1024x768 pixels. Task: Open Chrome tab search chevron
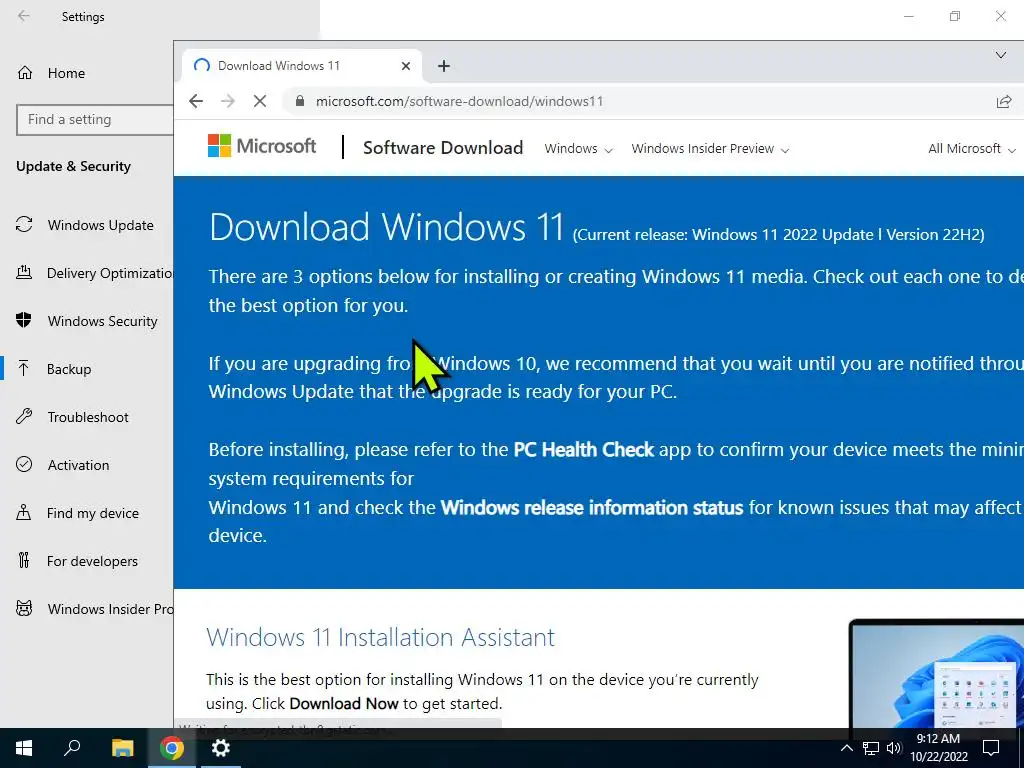[x=1000, y=55]
